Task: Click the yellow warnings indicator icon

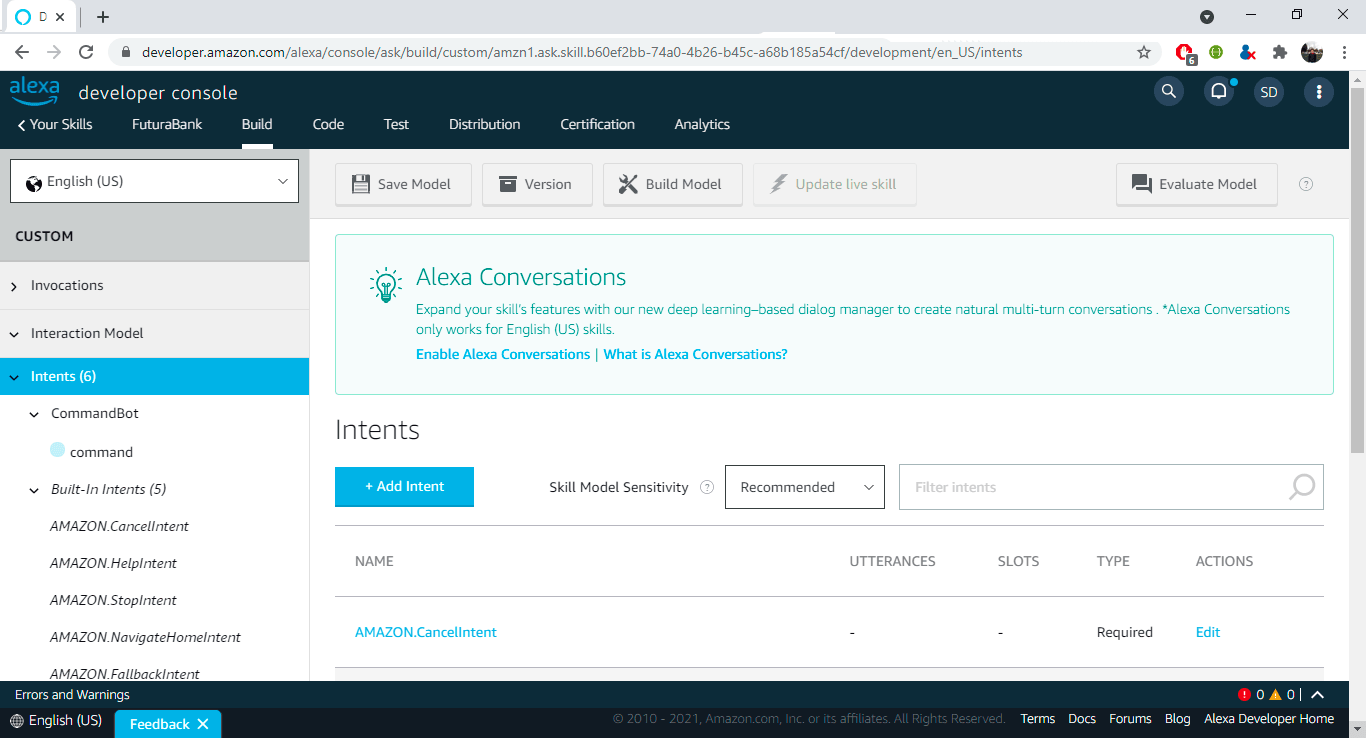Action: [1275, 694]
